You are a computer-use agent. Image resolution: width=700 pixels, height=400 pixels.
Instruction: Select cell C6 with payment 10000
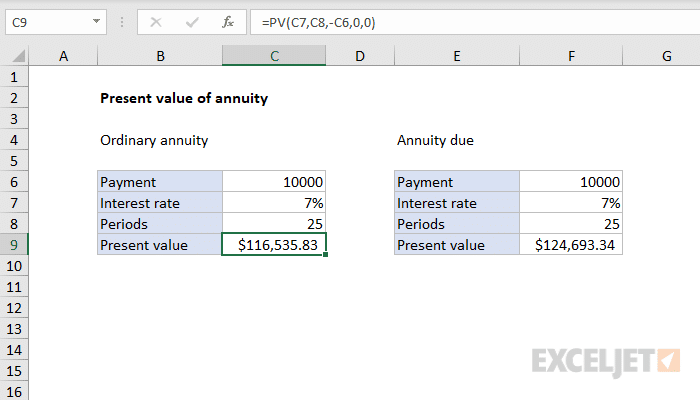[x=274, y=182]
